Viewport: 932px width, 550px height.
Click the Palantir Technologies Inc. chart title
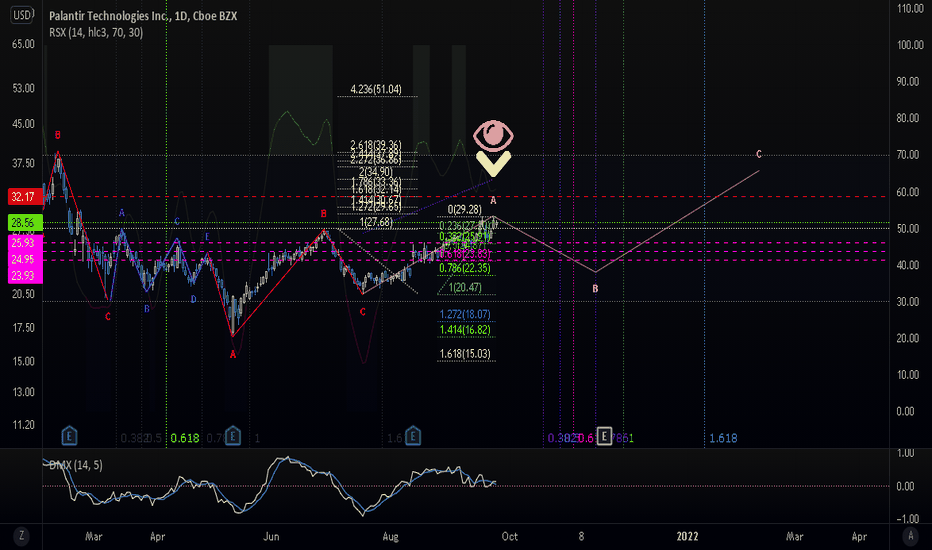(143, 16)
